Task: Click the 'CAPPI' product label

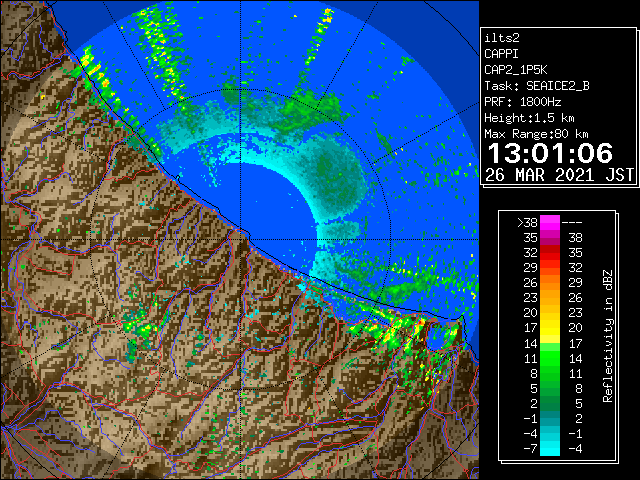Action: point(501,54)
